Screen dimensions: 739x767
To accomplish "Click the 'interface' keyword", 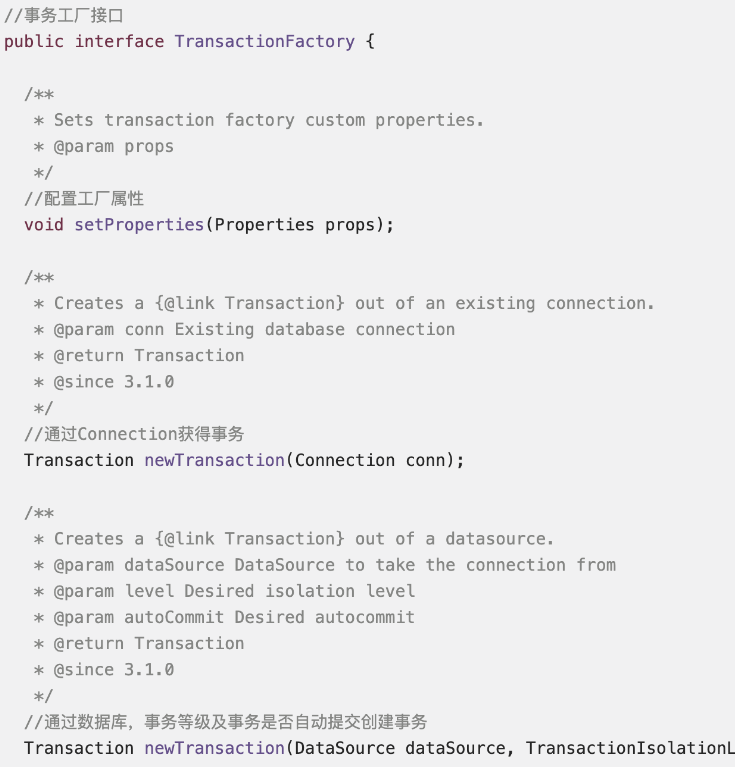I will coord(119,41).
